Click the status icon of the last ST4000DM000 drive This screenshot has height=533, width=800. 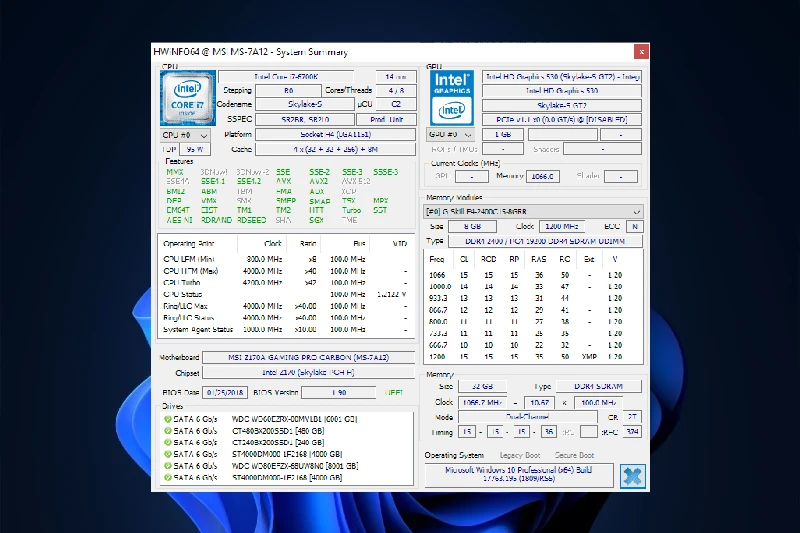(167, 478)
